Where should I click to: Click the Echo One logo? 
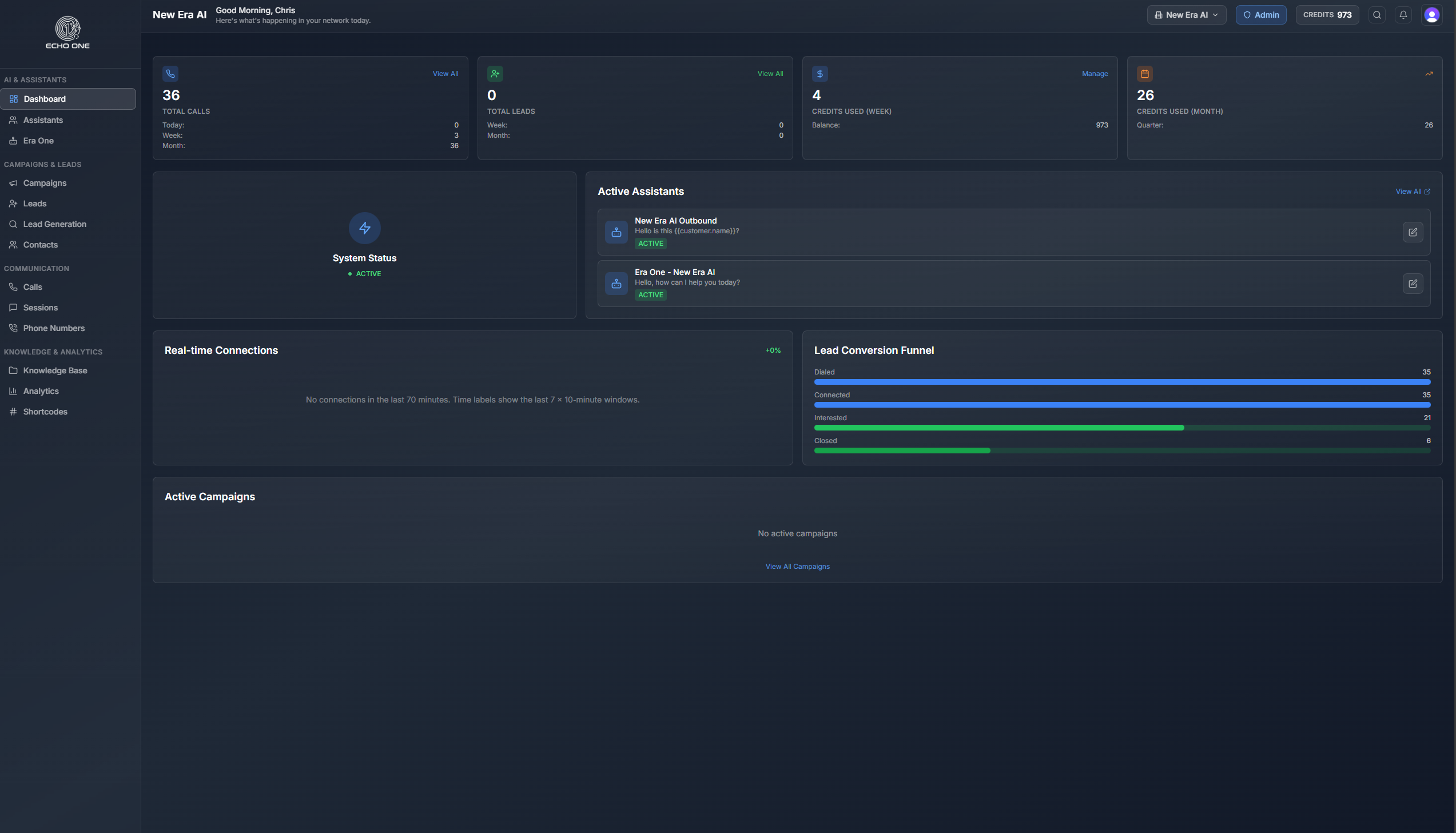click(67, 32)
